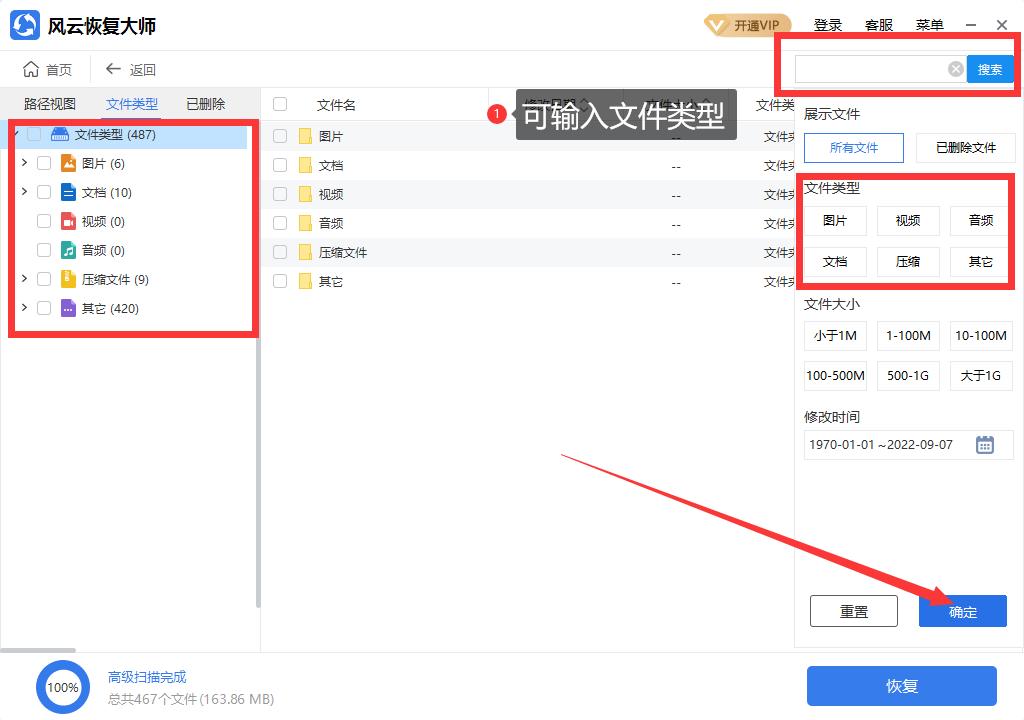Toggle the select-all checkbox beside 文件名
Viewport: 1024px width, 720px height.
tap(280, 105)
